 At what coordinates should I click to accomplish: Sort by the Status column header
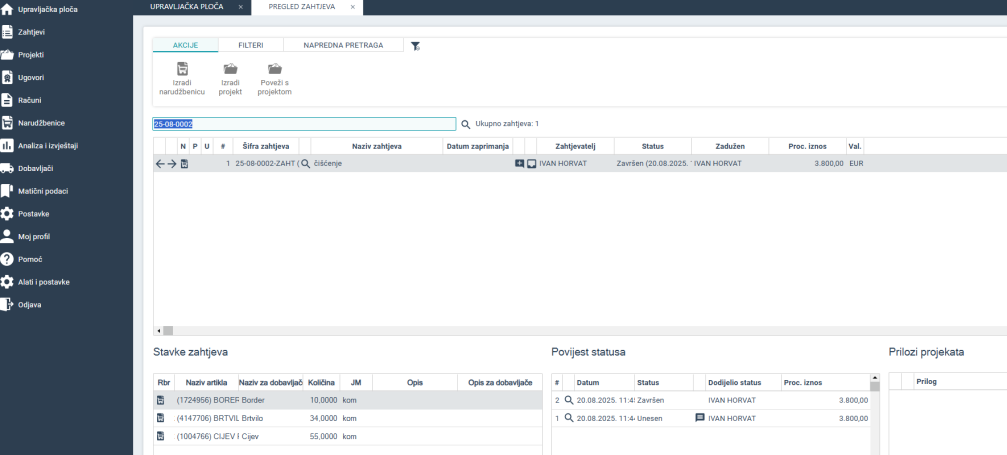652,146
